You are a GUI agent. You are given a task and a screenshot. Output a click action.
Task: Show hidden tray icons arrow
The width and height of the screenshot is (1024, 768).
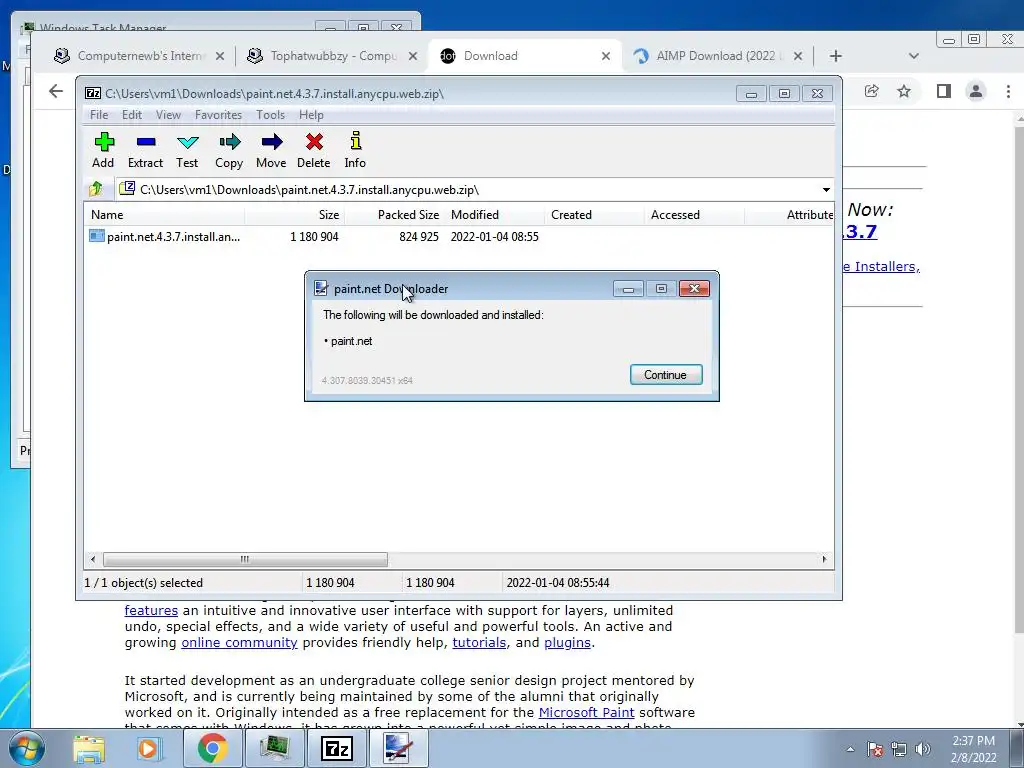click(x=850, y=749)
